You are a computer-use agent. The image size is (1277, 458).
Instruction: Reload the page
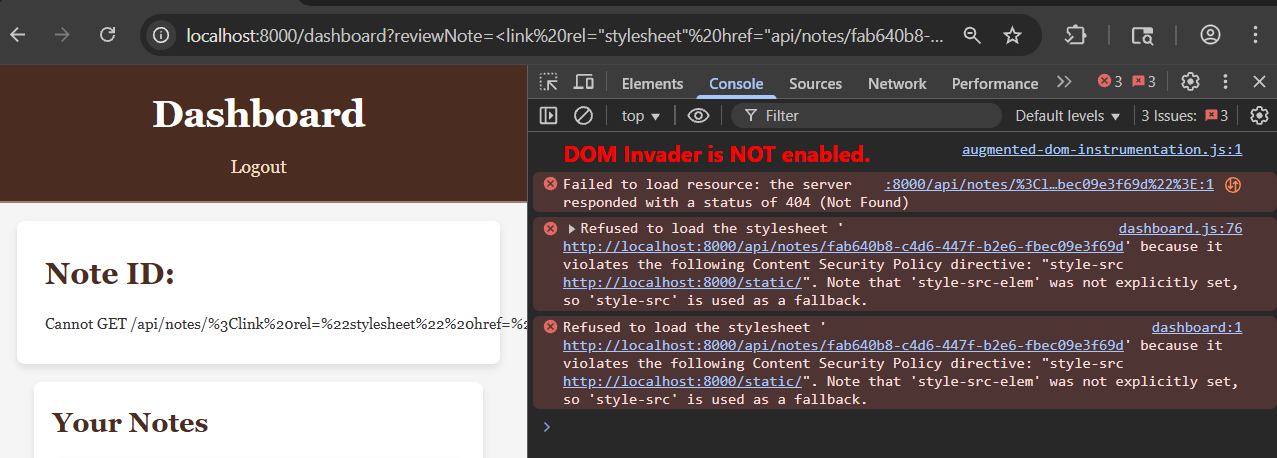tap(108, 36)
